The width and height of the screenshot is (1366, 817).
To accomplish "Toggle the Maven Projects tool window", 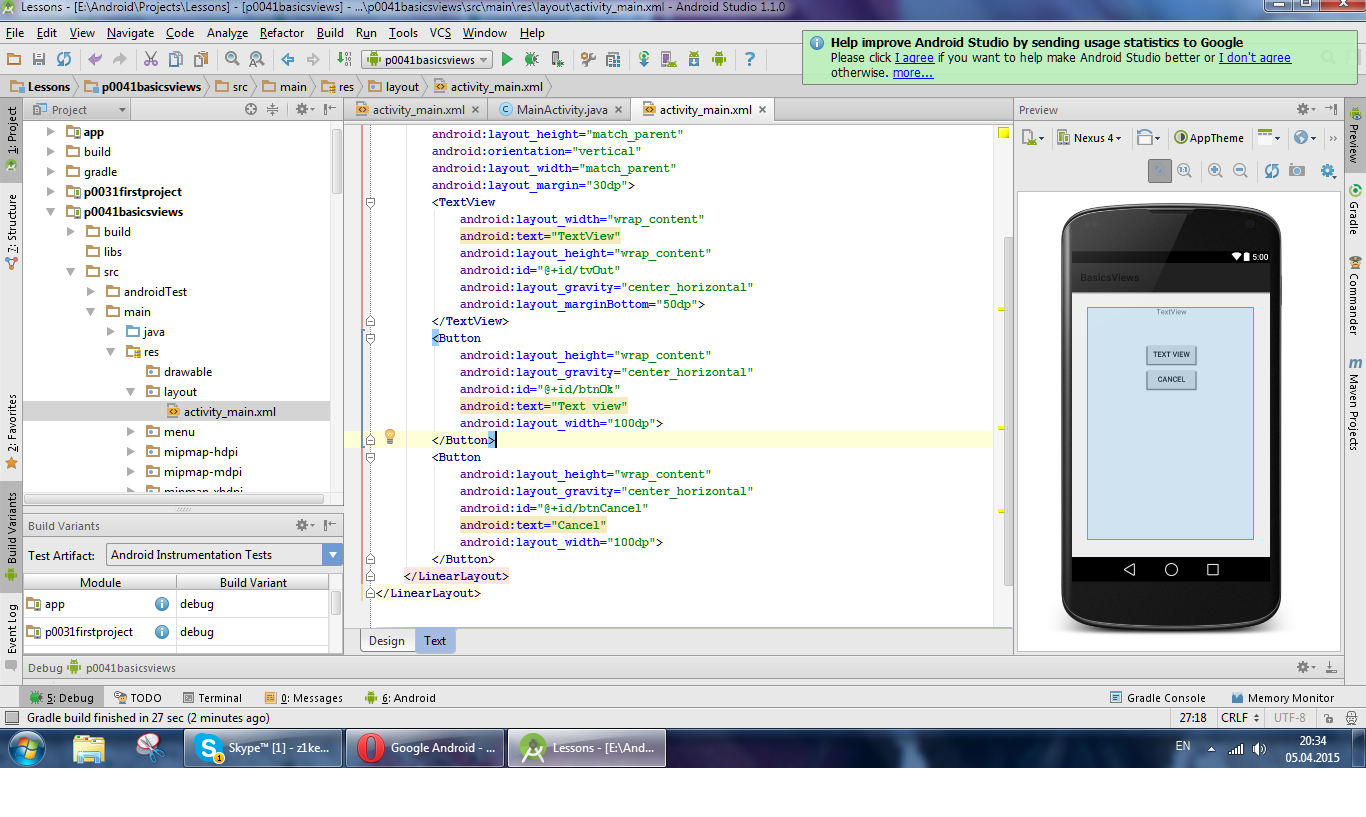I will tap(1355, 403).
